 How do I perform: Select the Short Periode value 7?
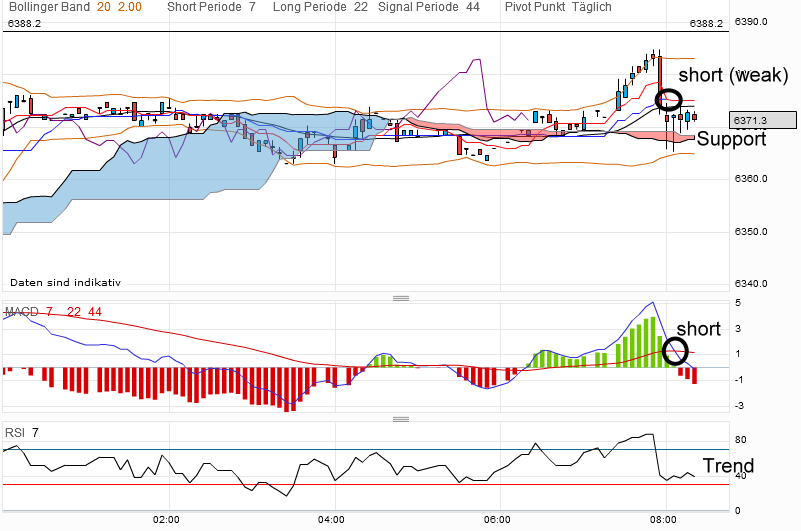point(252,7)
